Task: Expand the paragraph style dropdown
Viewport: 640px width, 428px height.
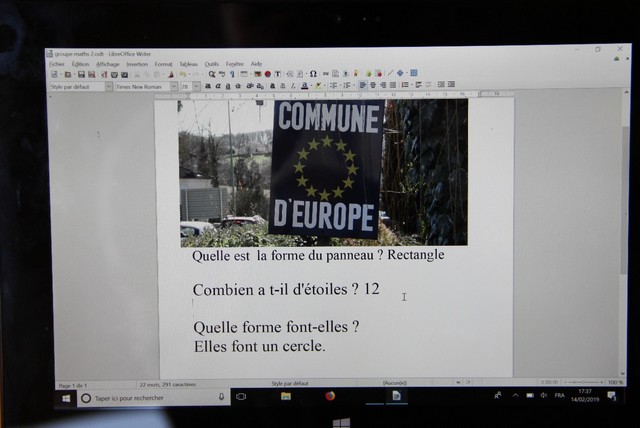Action: click(106, 87)
